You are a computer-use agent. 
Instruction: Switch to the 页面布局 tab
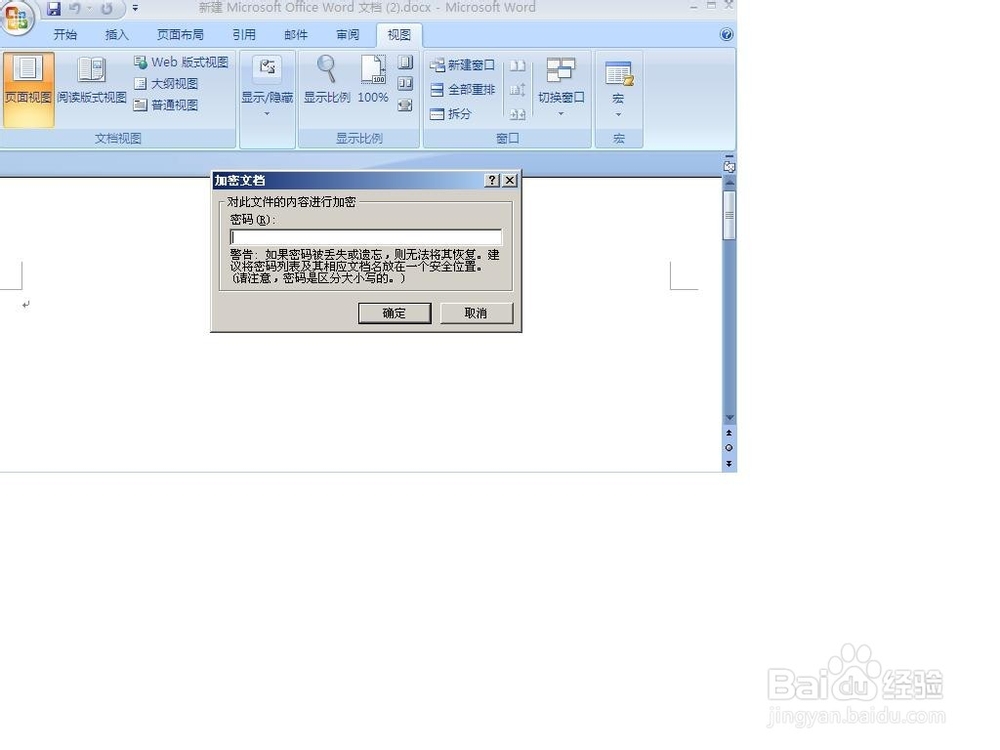point(180,35)
